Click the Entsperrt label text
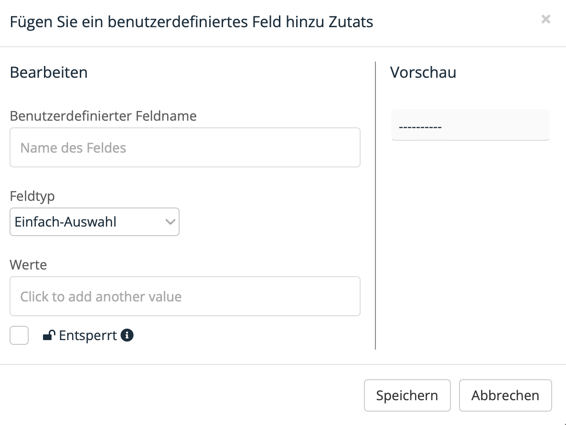566x425 pixels. 88,335
